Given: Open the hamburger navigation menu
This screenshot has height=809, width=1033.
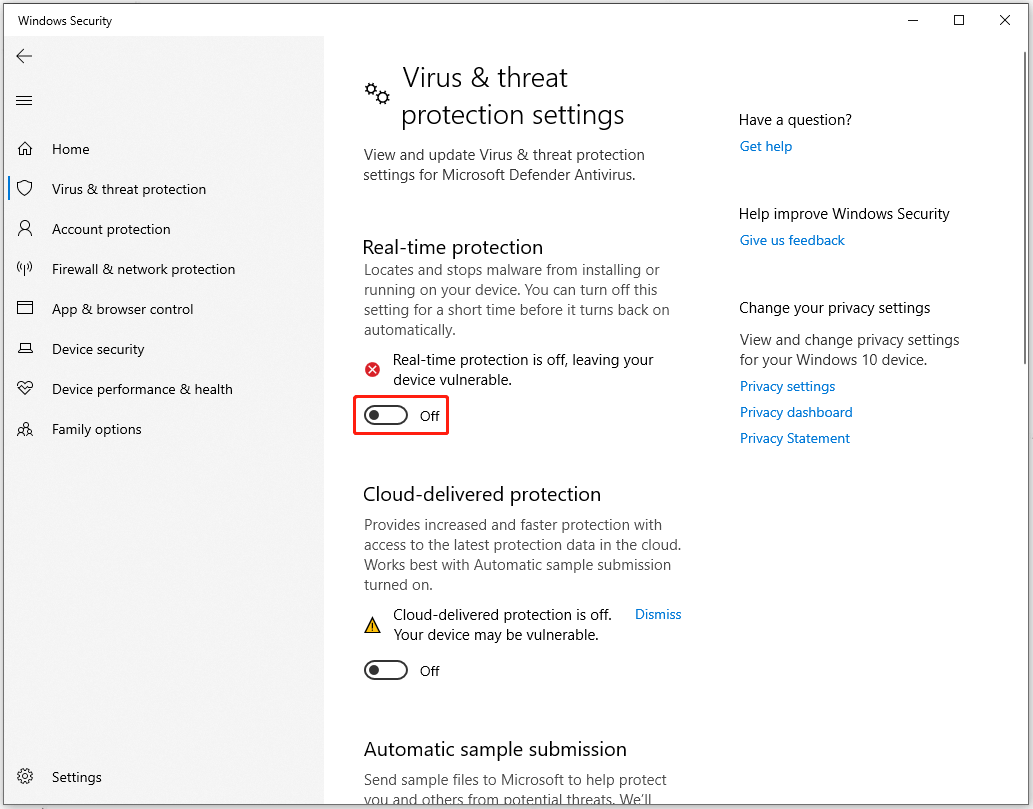Looking at the screenshot, I should [24, 100].
